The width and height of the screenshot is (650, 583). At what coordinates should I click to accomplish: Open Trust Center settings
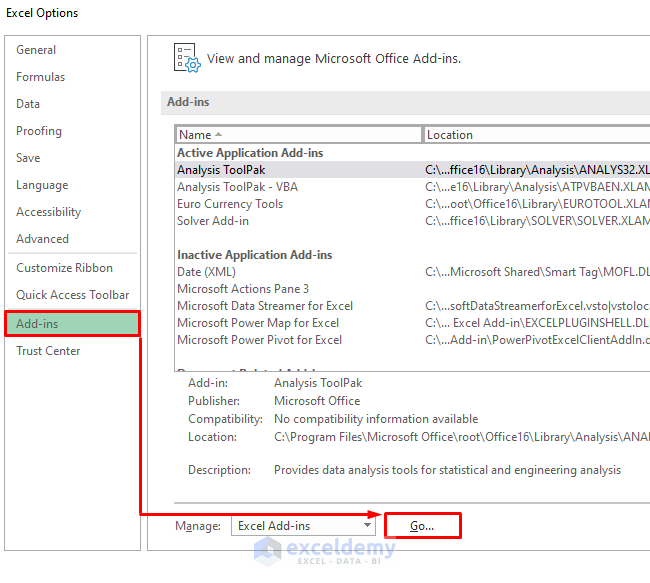[48, 351]
